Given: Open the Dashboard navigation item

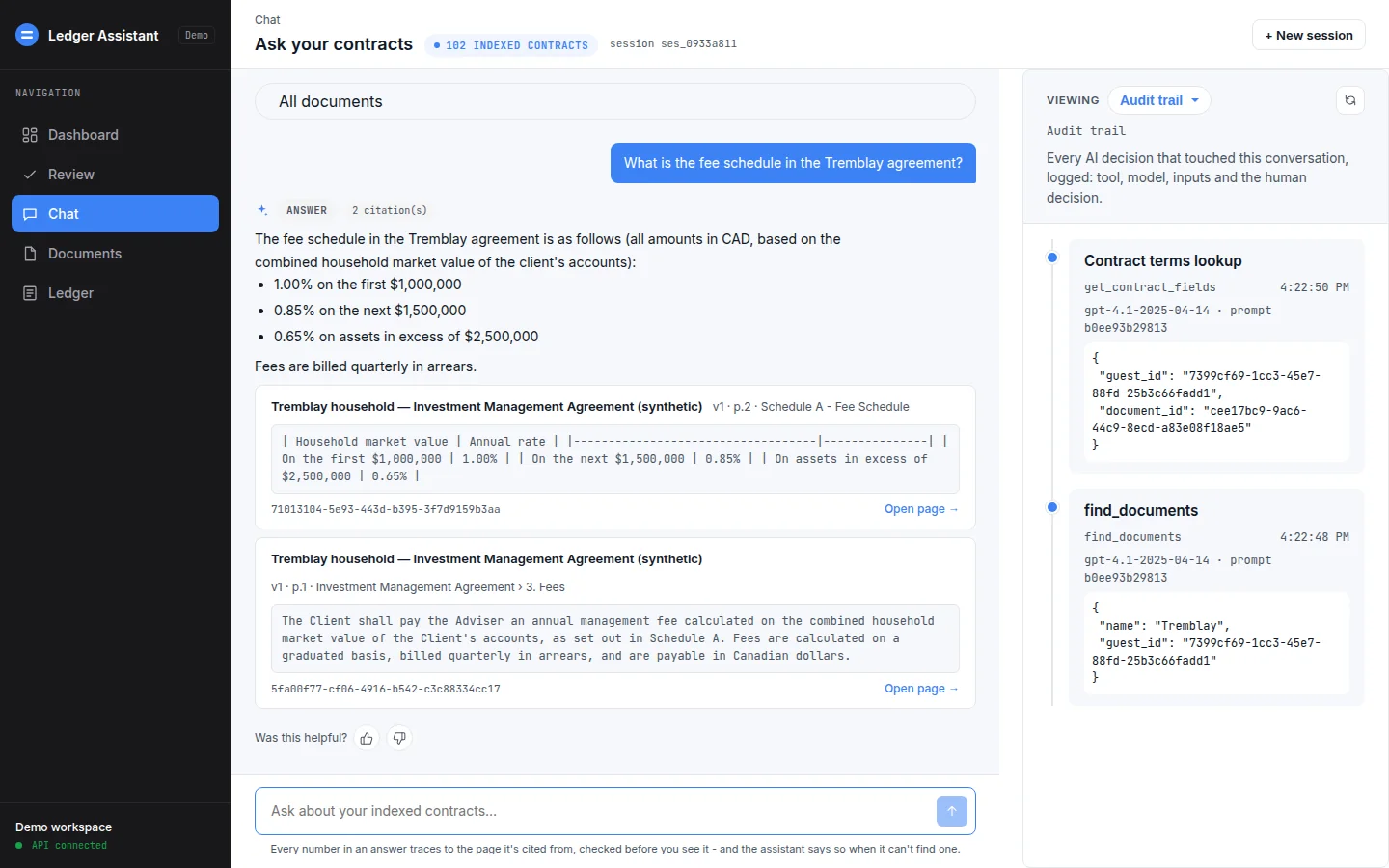Looking at the screenshot, I should coord(115,135).
